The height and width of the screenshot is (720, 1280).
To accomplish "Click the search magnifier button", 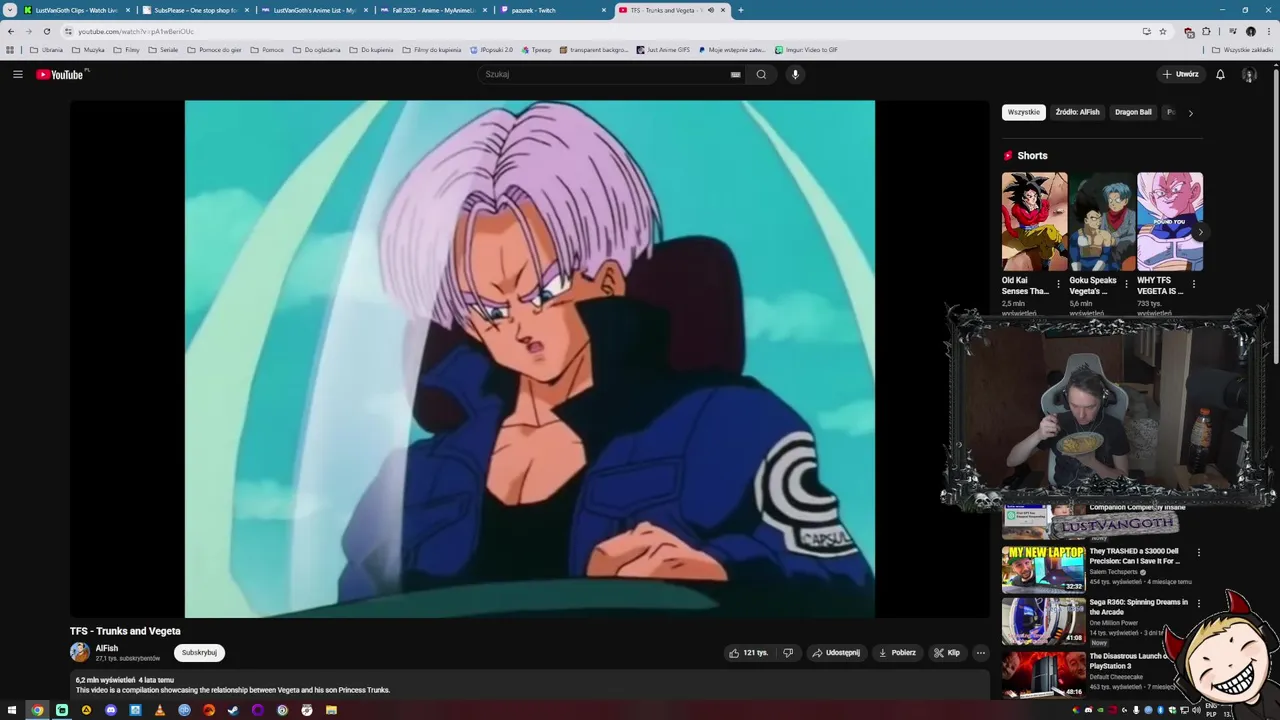I will point(761,74).
